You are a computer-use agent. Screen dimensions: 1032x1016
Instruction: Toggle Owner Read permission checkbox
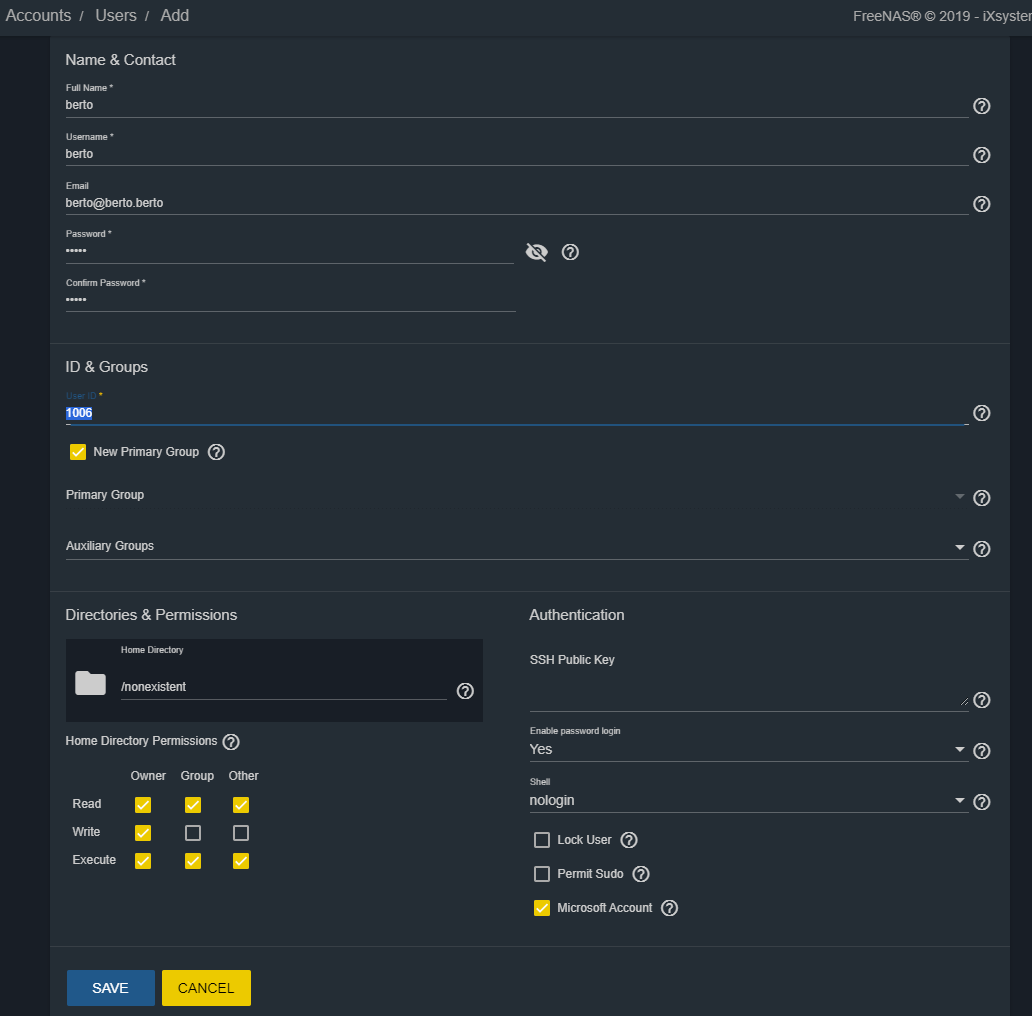tap(143, 805)
